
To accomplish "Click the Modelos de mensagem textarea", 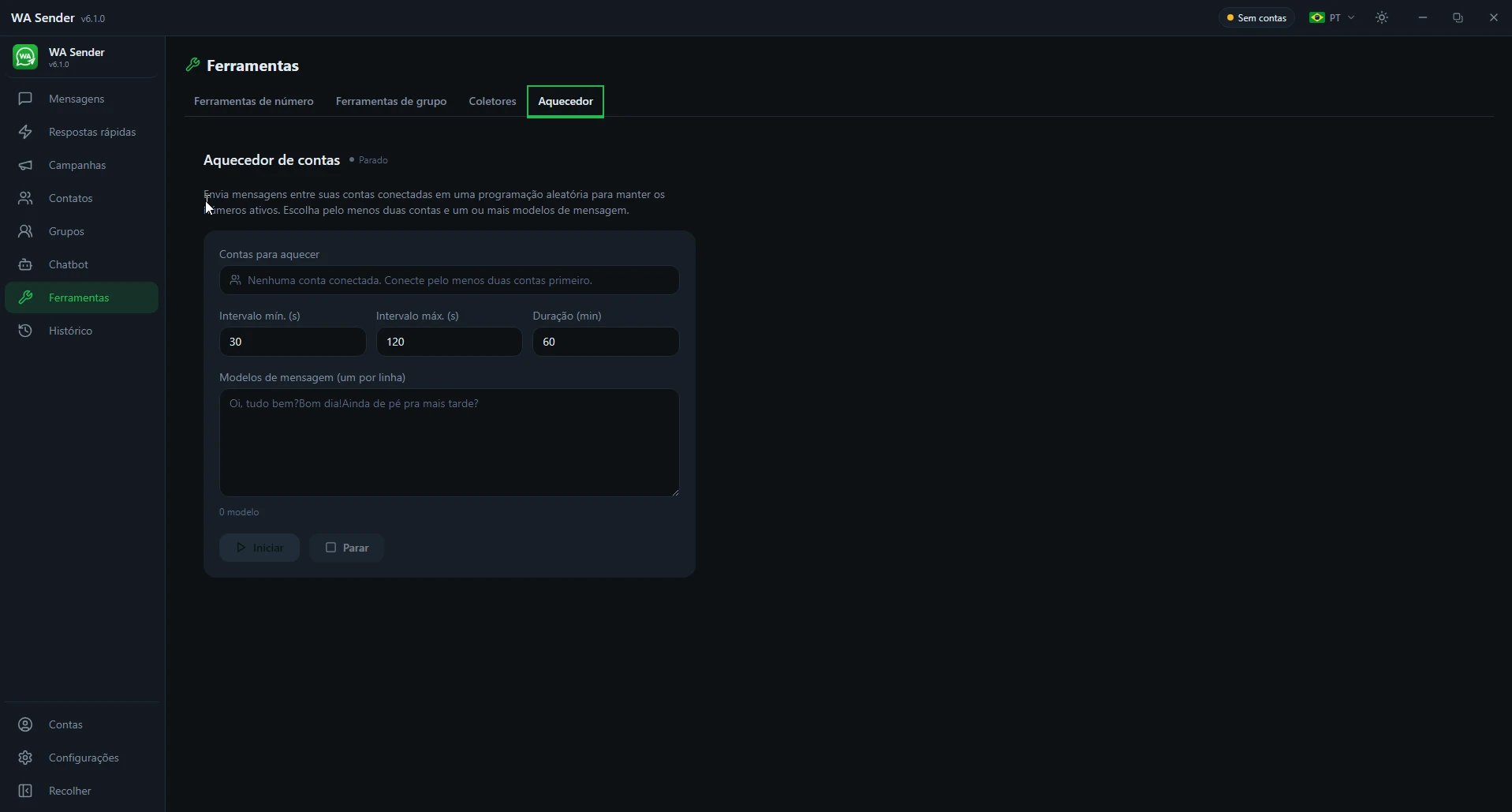I will (x=449, y=443).
